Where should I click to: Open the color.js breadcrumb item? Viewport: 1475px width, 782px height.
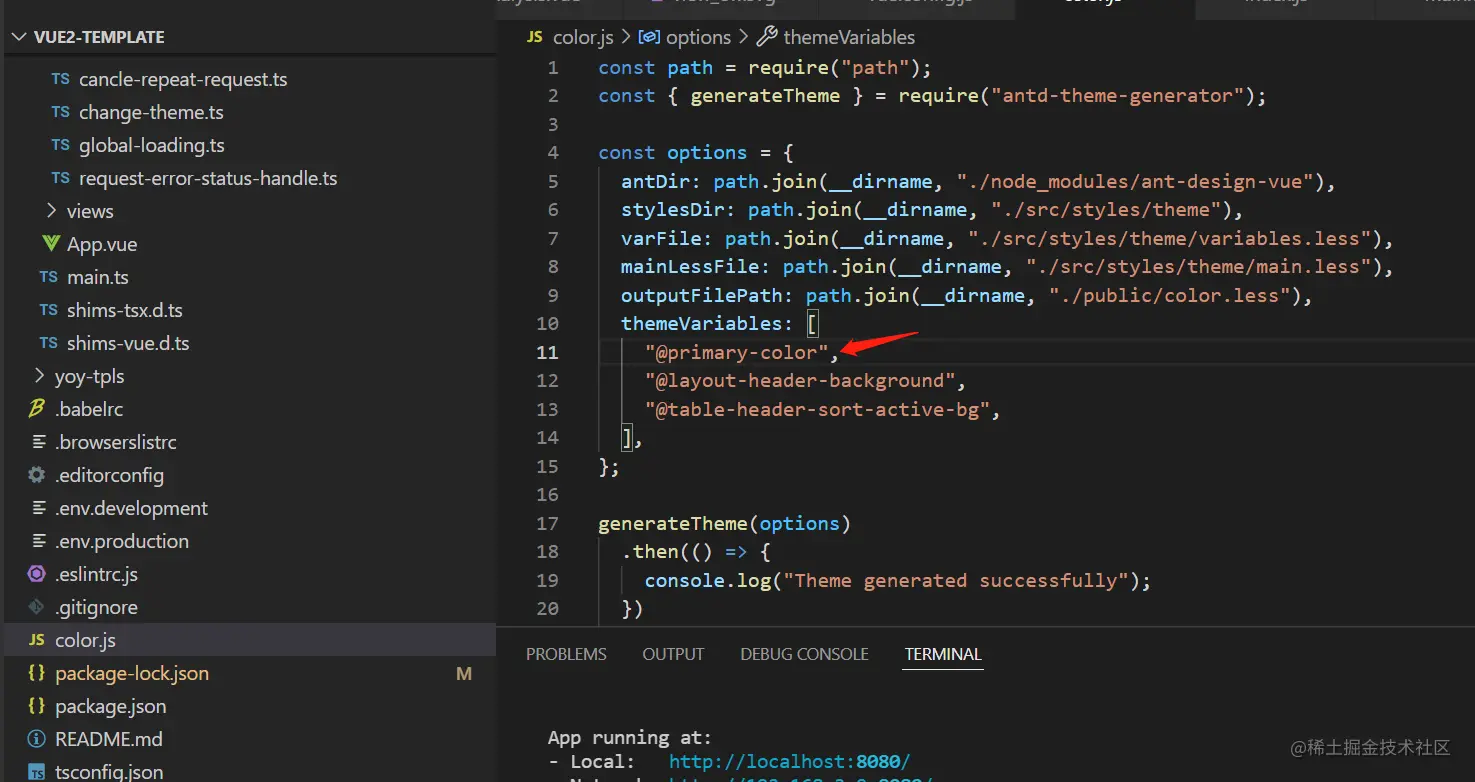[583, 37]
